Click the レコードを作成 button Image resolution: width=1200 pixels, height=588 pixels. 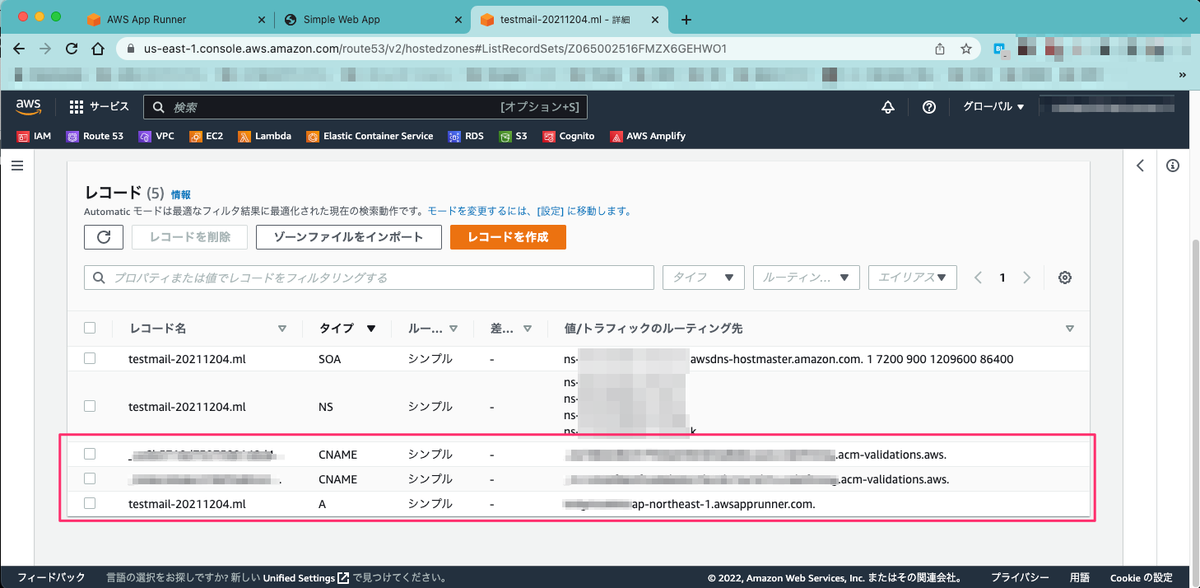[x=508, y=237]
